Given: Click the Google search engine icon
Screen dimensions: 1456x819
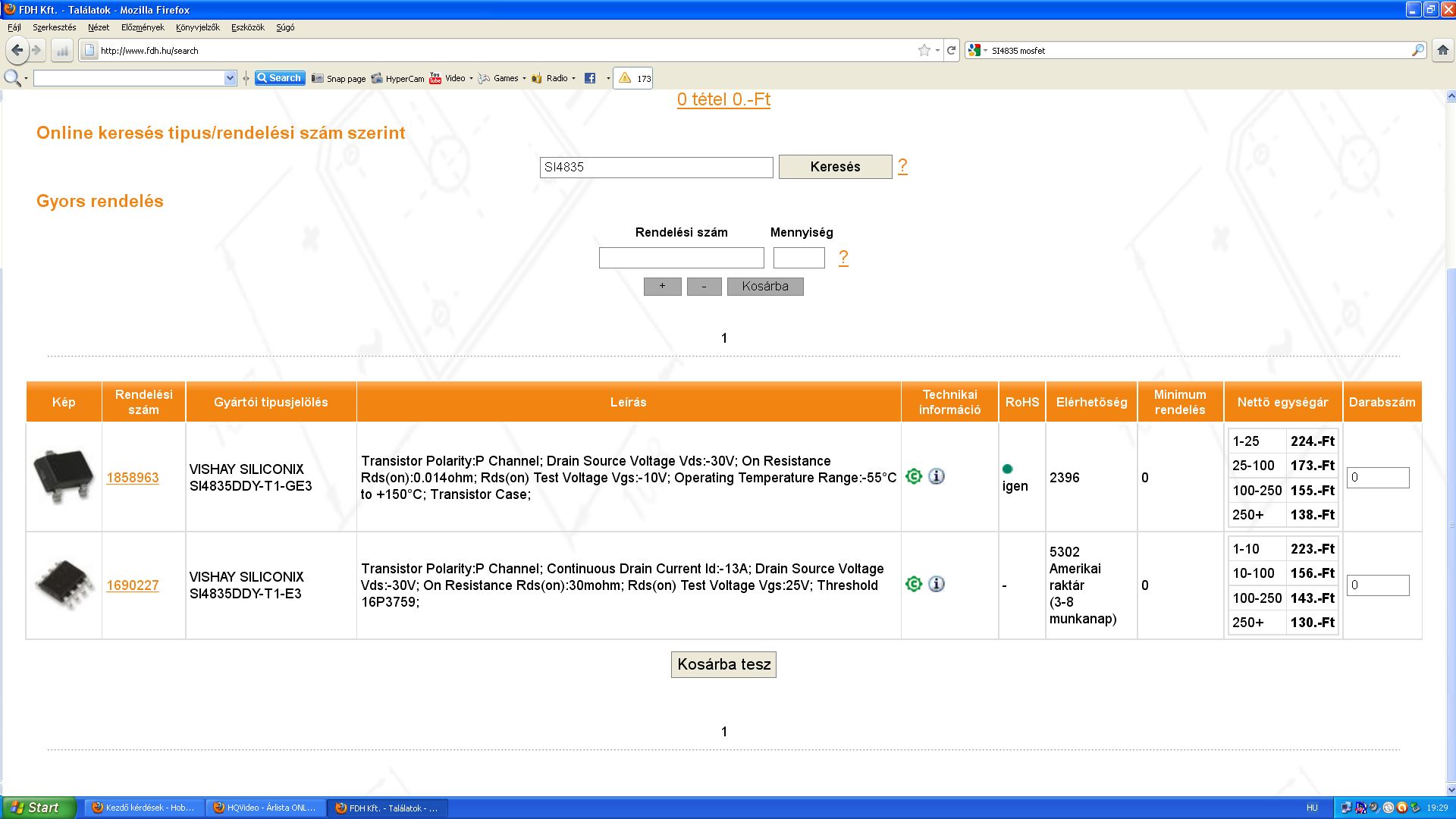Looking at the screenshot, I should 974,51.
